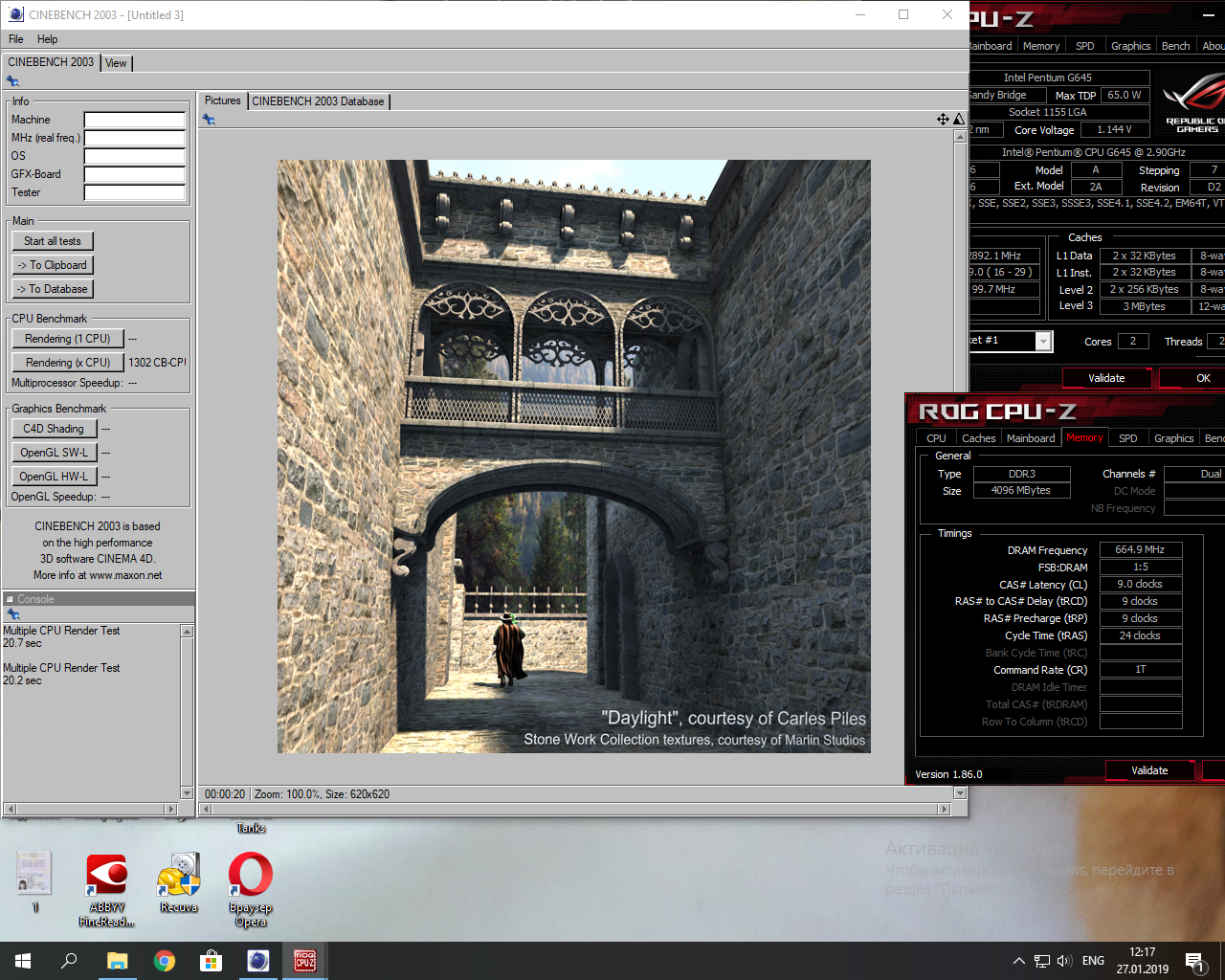Viewport: 1225px width, 980px height.
Task: Click into the Tester input field
Action: click(134, 192)
